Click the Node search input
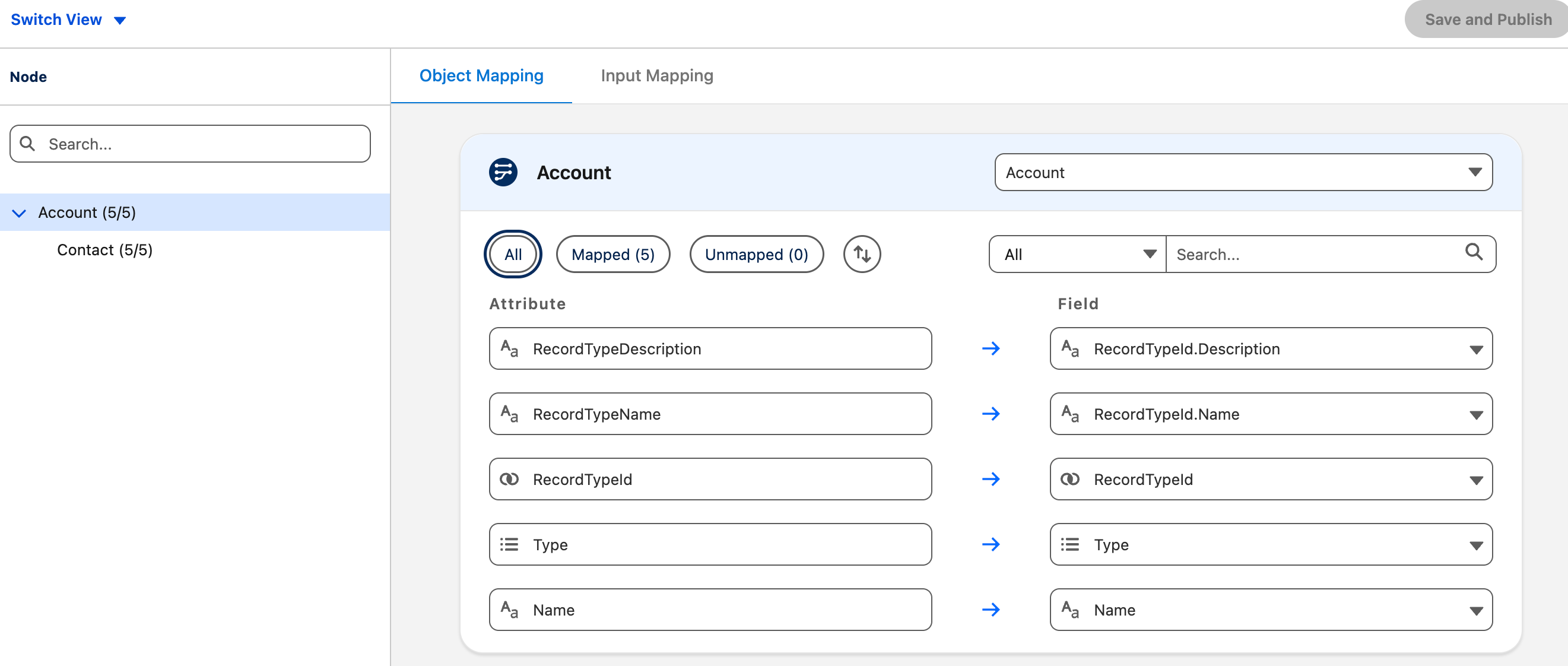 [190, 144]
